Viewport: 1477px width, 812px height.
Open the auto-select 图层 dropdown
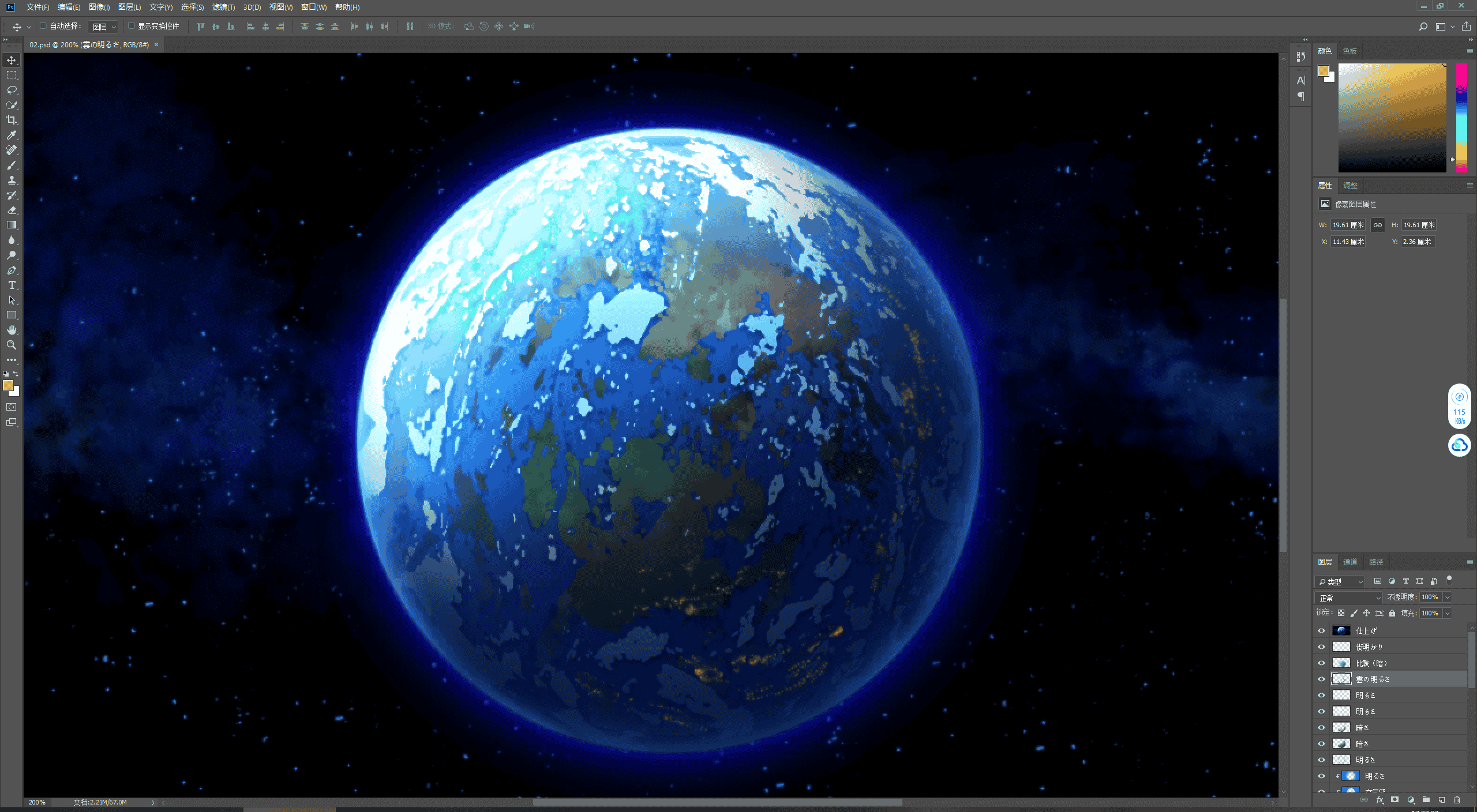[104, 27]
